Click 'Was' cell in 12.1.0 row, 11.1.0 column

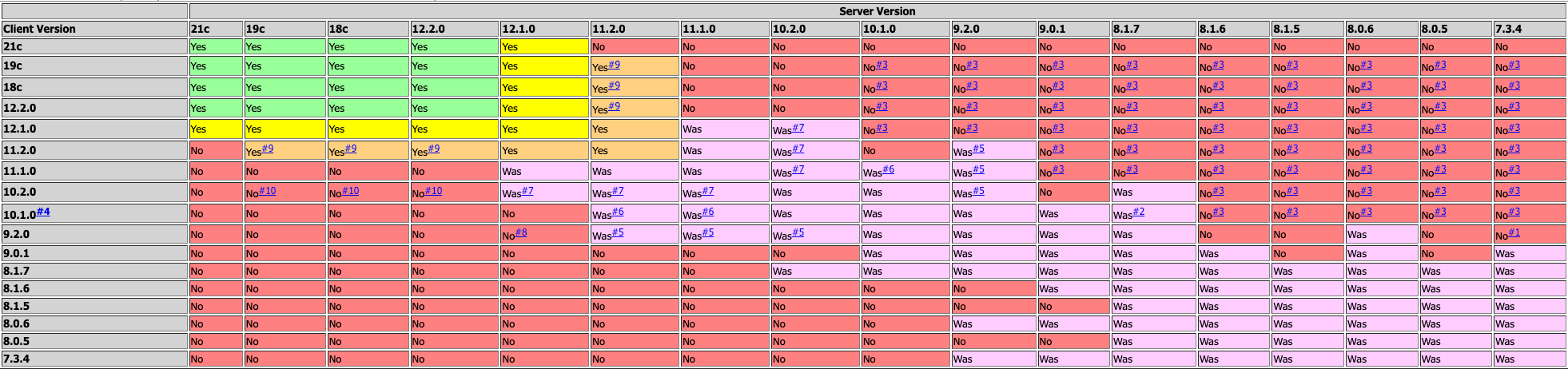click(725, 129)
